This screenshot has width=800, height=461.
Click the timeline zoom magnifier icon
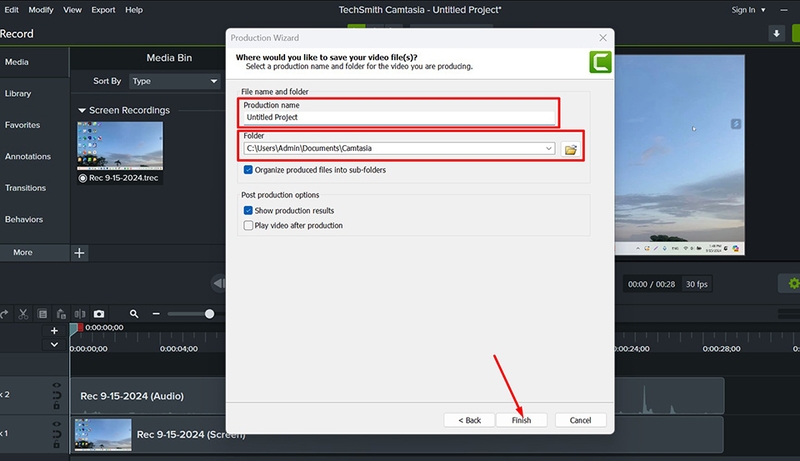pos(134,314)
